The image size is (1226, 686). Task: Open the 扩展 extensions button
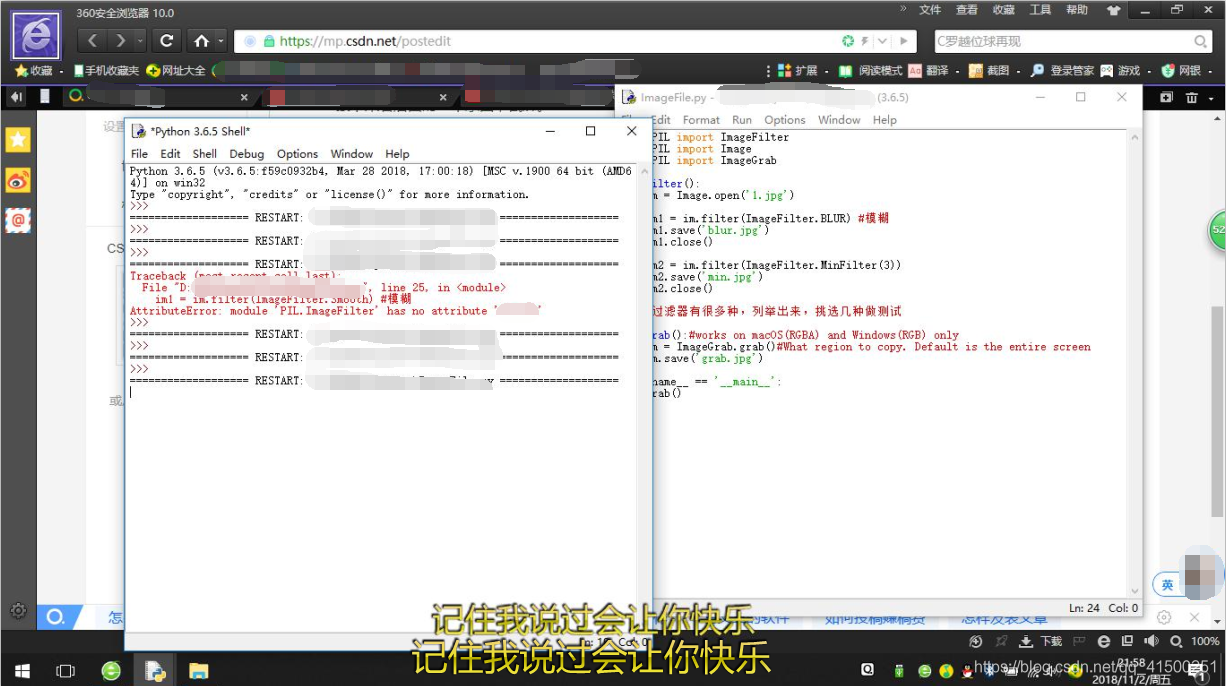pos(798,71)
